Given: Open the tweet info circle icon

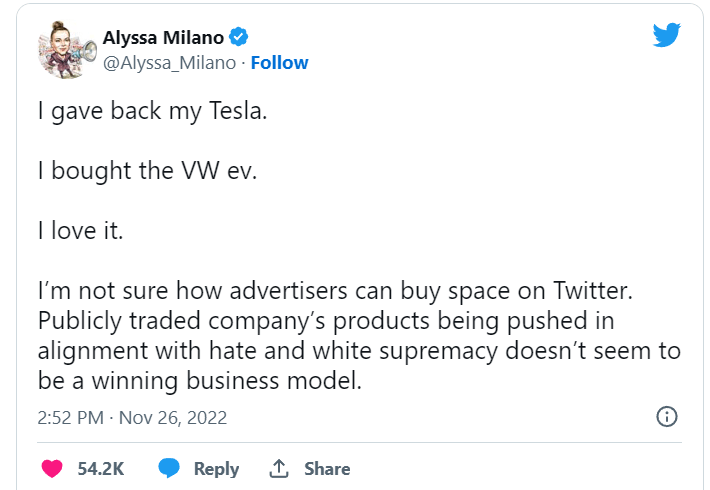Looking at the screenshot, I should (666, 416).
